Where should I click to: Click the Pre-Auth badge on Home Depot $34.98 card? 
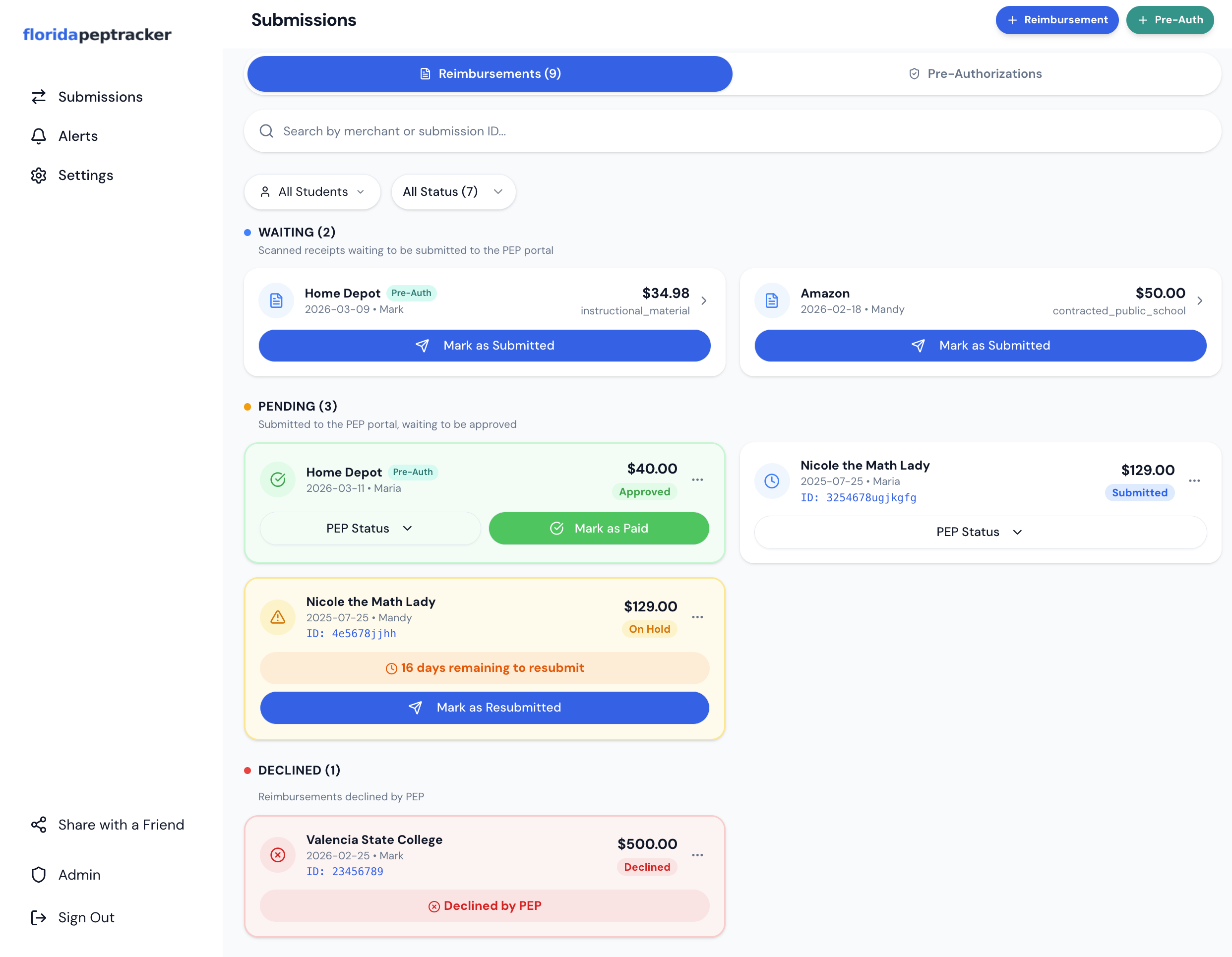coord(411,293)
